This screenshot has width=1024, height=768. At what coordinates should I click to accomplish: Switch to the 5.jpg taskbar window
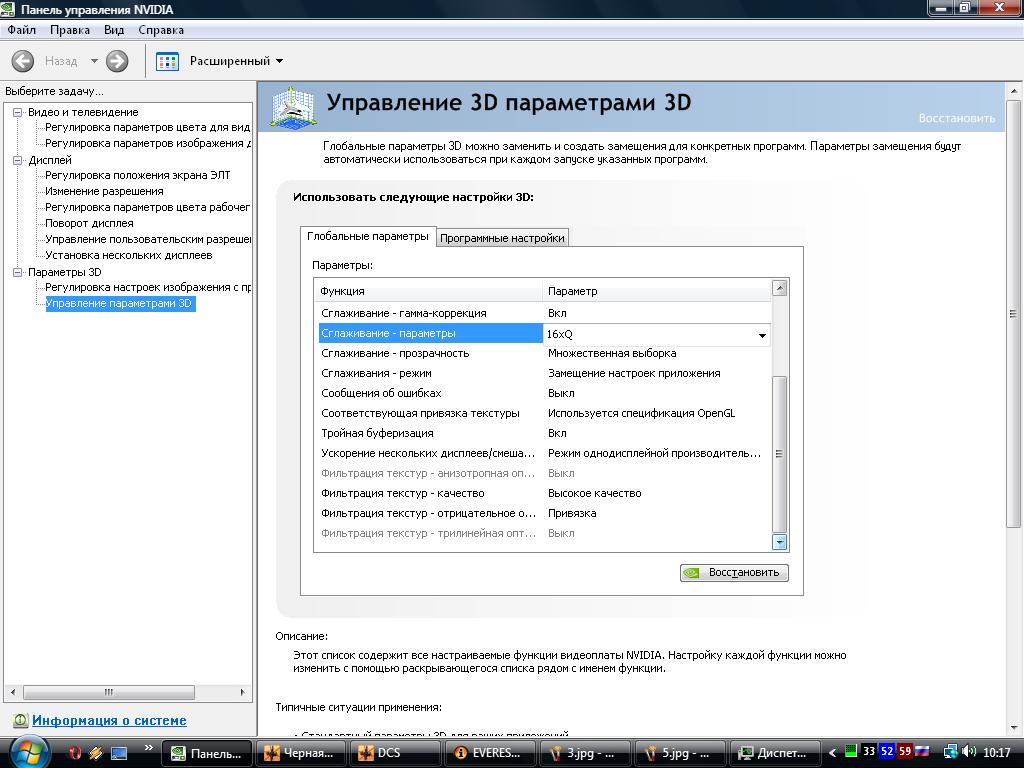680,753
